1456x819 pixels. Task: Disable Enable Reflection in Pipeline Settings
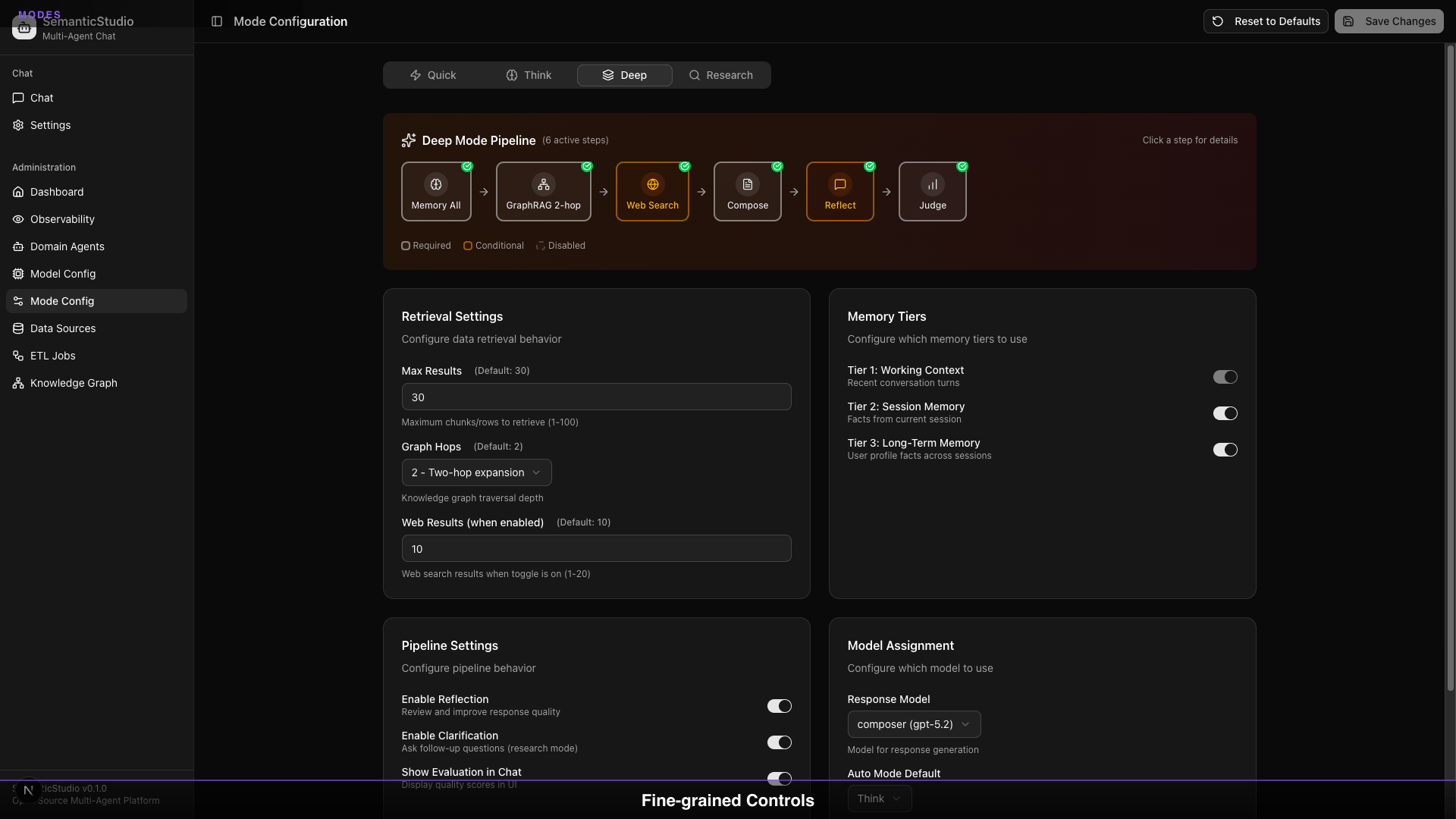(x=779, y=706)
